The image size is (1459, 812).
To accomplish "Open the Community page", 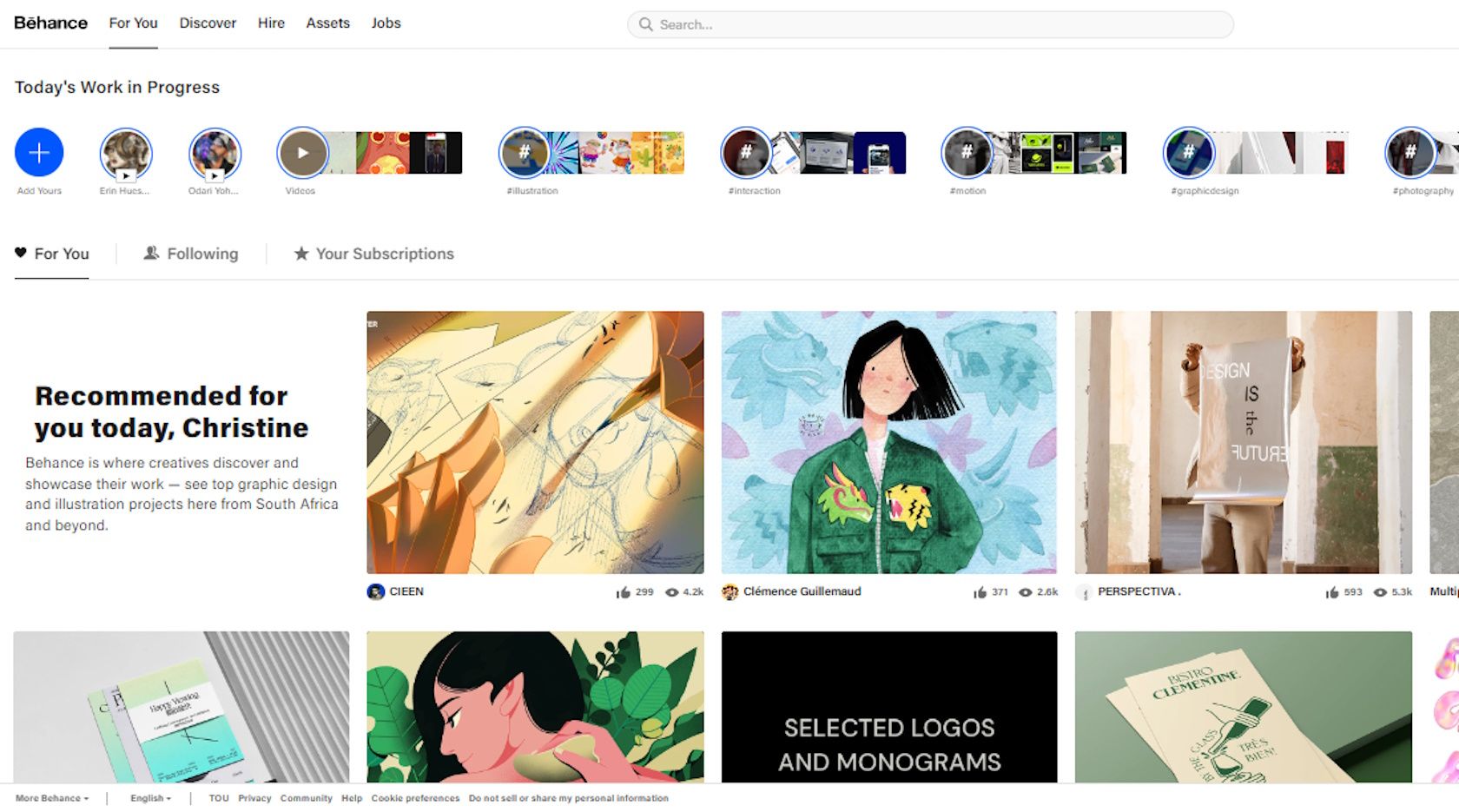I will [x=307, y=797].
